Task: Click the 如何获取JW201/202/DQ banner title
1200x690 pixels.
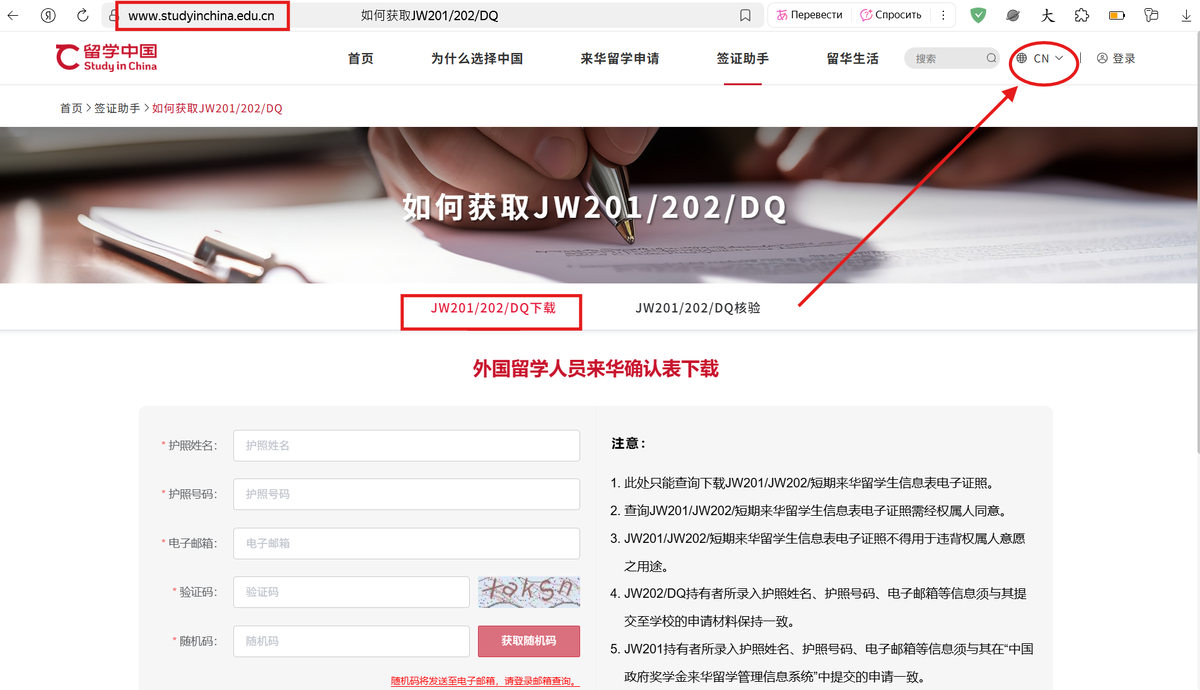Action: [595, 208]
